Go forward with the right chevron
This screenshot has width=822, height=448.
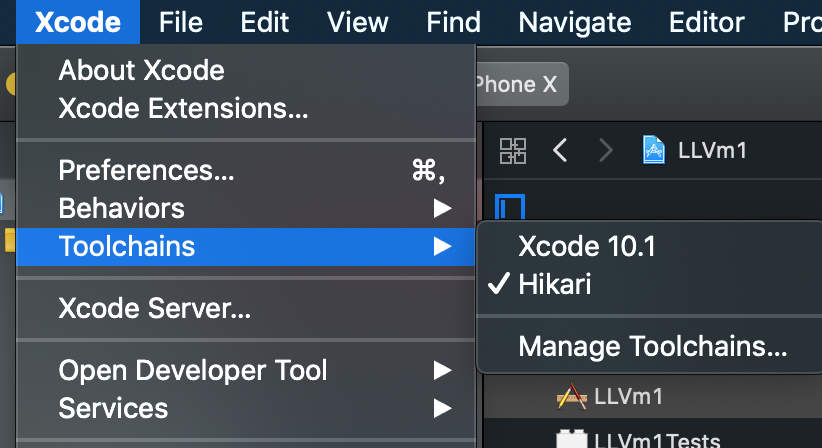[x=605, y=150]
